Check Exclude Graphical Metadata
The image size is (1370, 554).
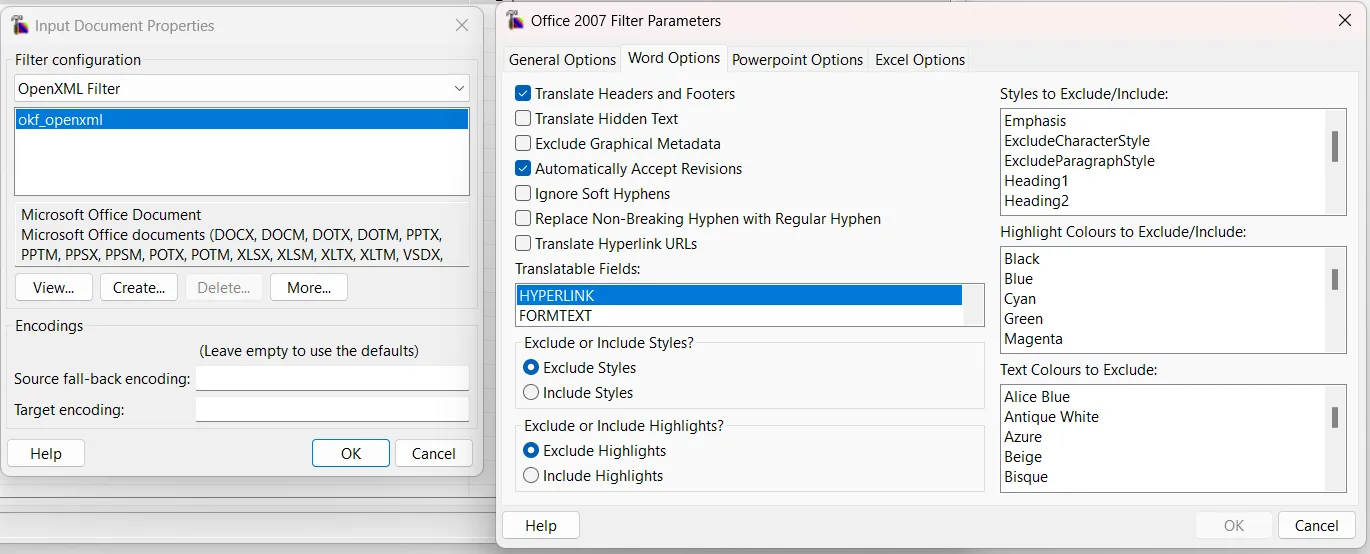(x=523, y=143)
